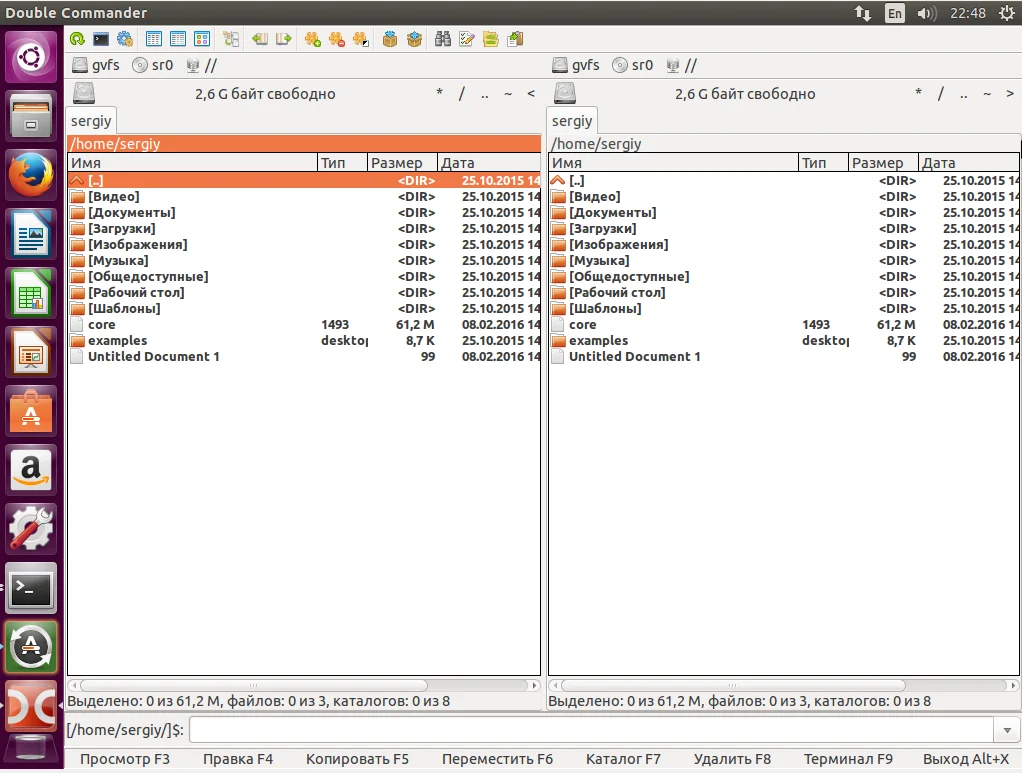
Task: Click the run terminal toolbar icon
Action: (101, 39)
